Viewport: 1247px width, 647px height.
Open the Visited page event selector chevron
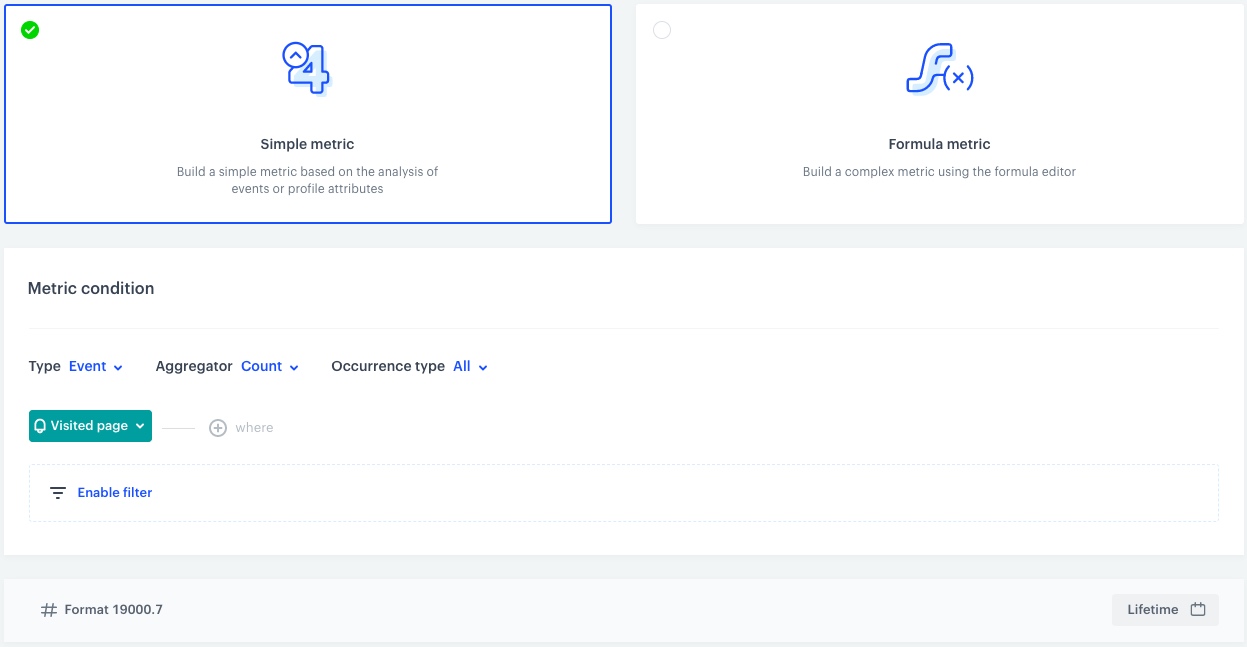tap(140, 425)
